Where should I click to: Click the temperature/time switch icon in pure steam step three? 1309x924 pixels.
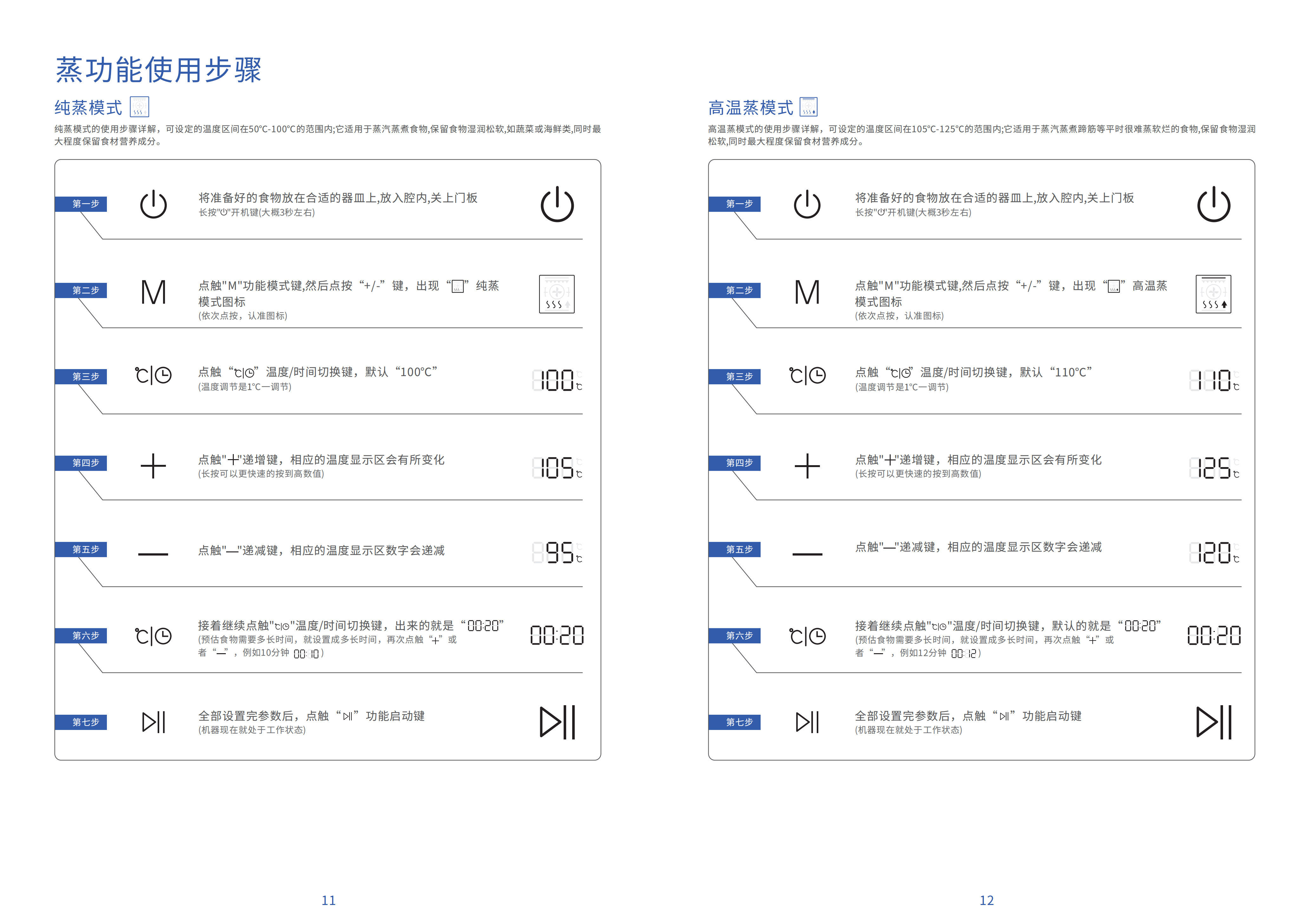click(154, 375)
